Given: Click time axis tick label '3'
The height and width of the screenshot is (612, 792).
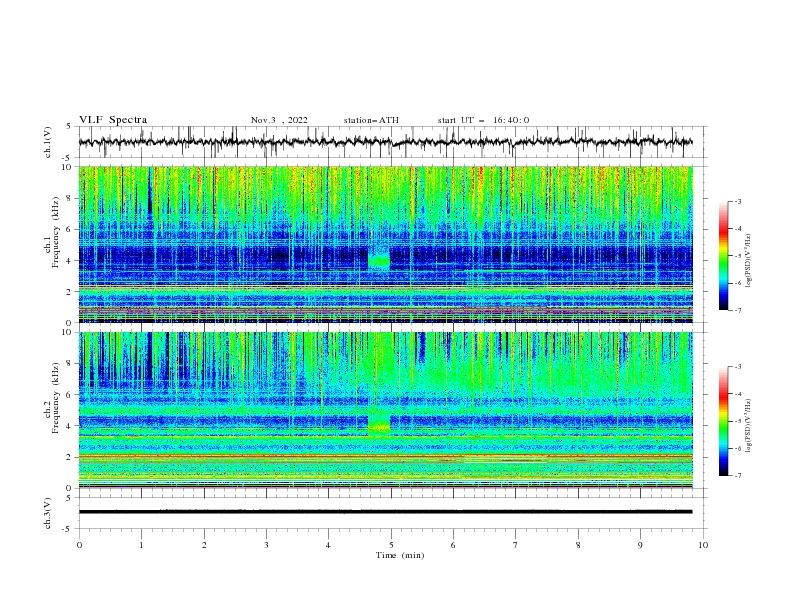Looking at the screenshot, I should pos(266,545).
